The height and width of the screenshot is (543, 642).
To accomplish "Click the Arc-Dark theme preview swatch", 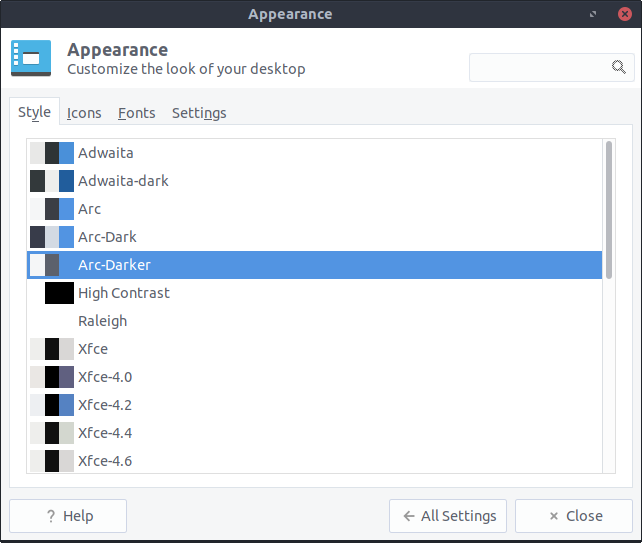I will click(52, 237).
